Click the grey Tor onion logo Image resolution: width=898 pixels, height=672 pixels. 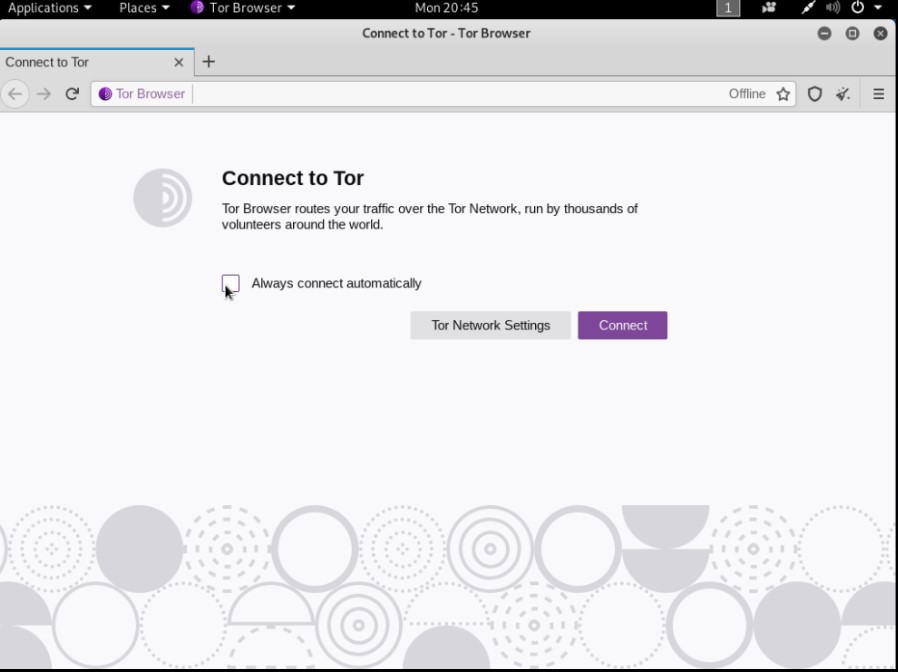[163, 198]
